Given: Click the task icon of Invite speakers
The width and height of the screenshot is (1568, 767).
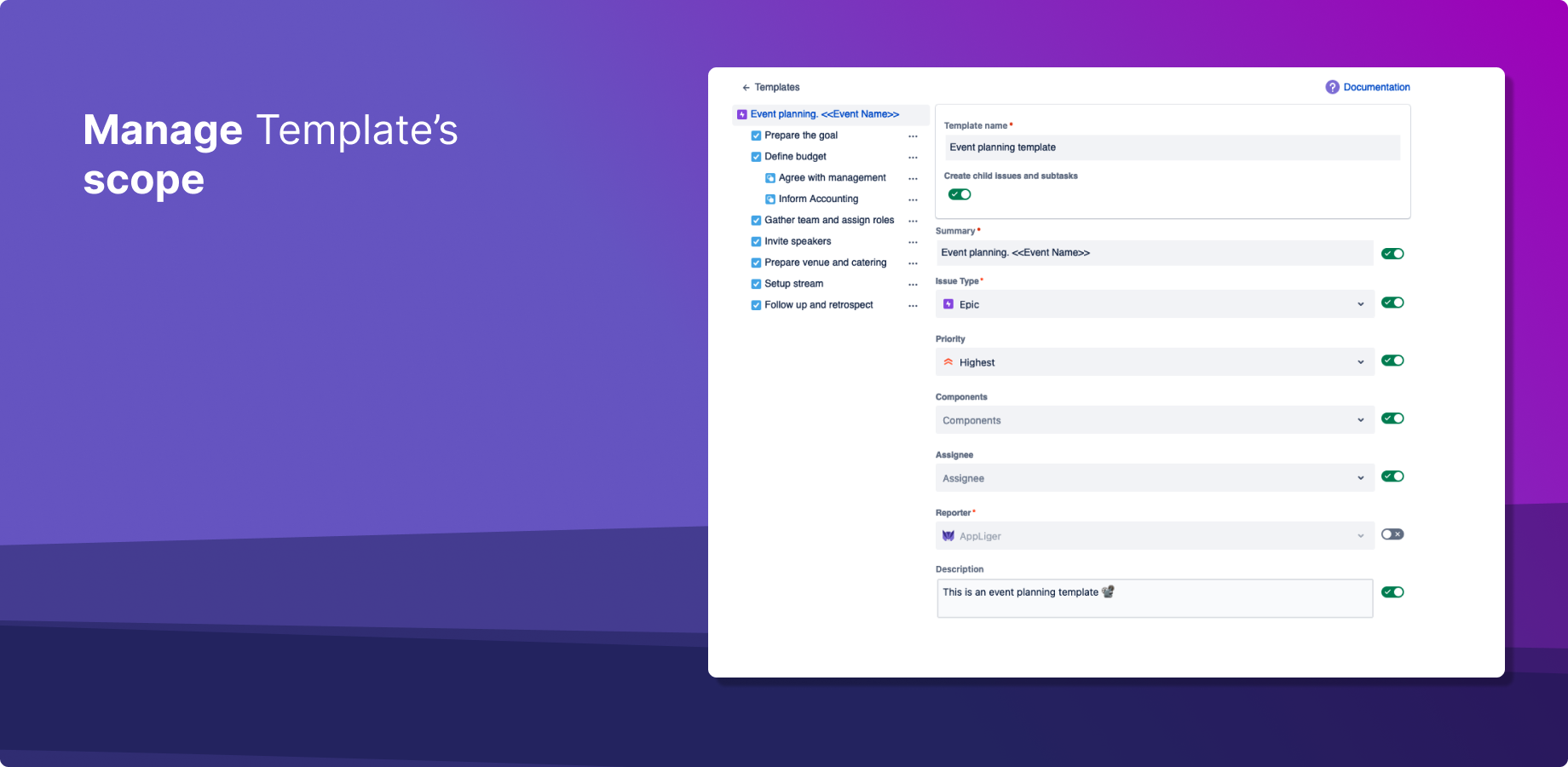Looking at the screenshot, I should [756, 242].
